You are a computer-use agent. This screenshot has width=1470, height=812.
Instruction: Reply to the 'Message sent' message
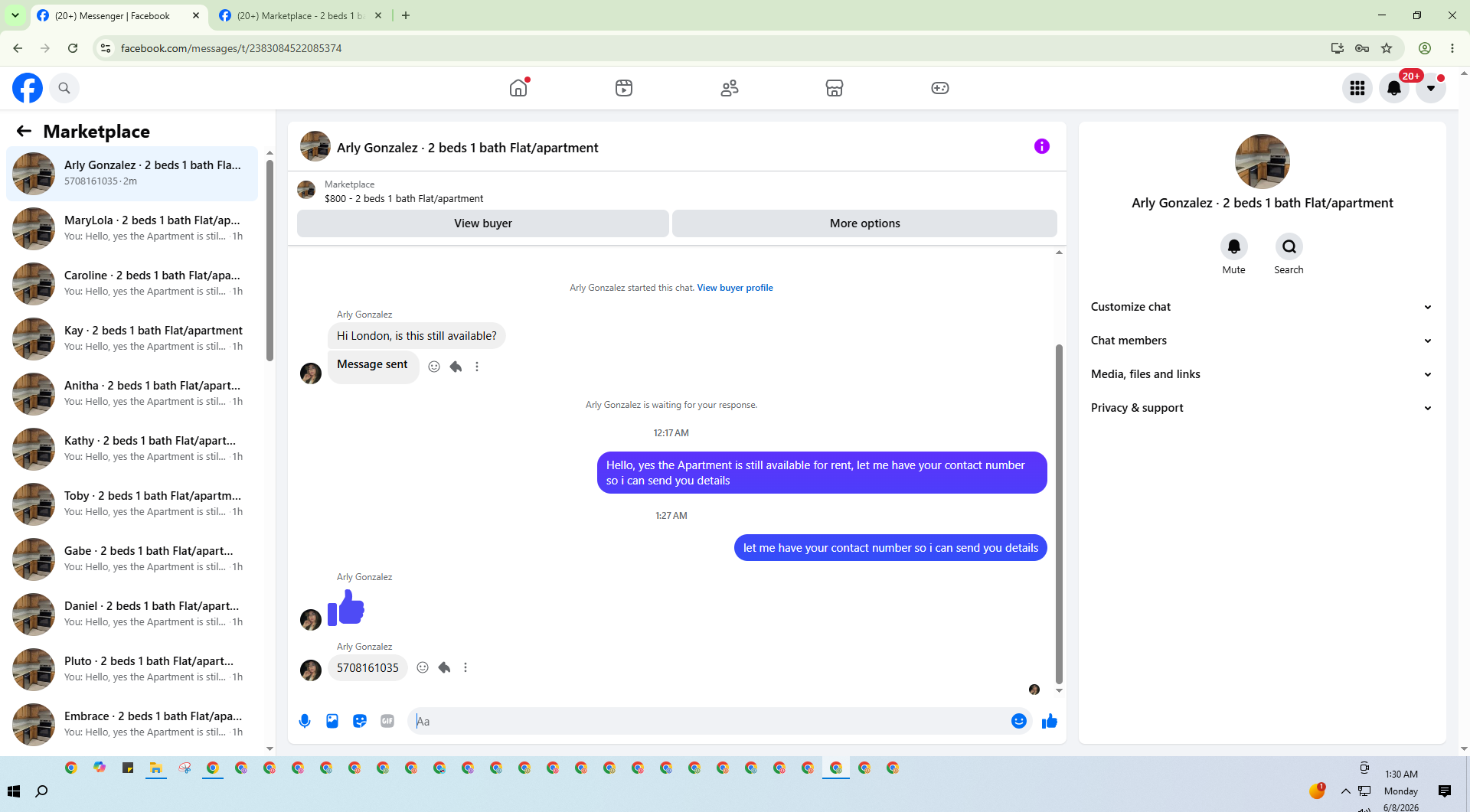pyautogui.click(x=456, y=367)
